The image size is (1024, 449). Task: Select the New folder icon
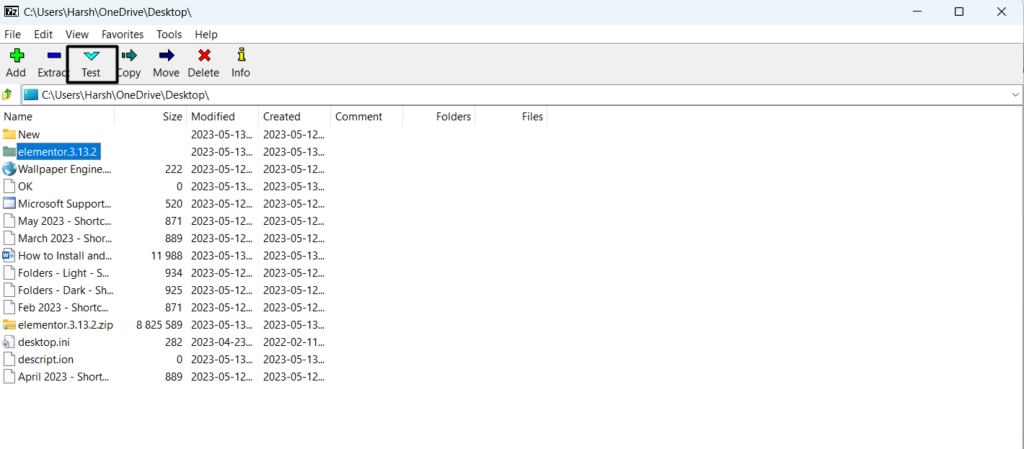point(9,134)
